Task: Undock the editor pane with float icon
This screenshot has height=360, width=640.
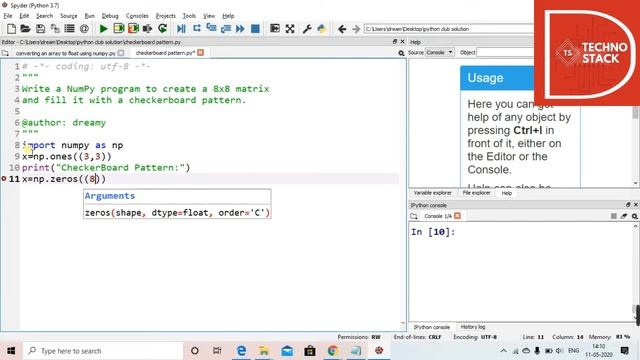Action: tap(395, 42)
